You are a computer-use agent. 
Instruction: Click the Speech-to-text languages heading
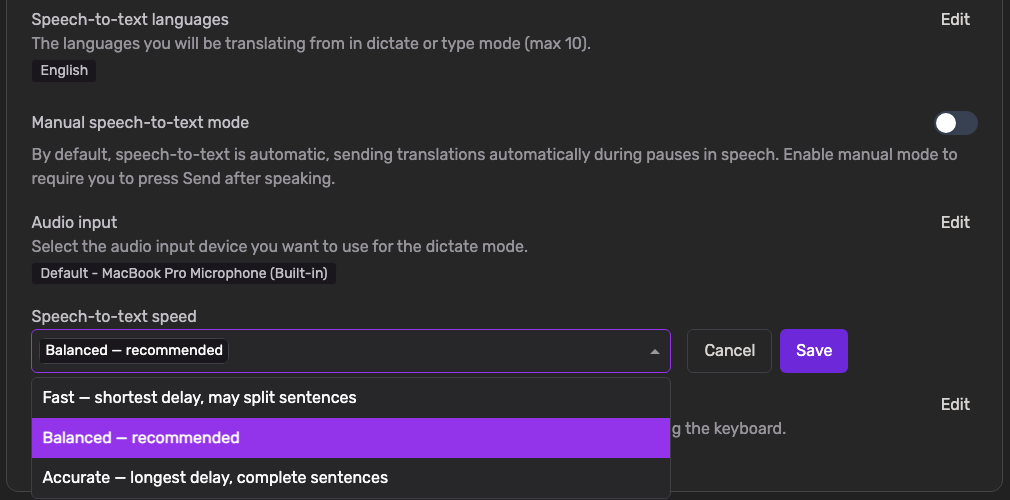tap(129, 20)
